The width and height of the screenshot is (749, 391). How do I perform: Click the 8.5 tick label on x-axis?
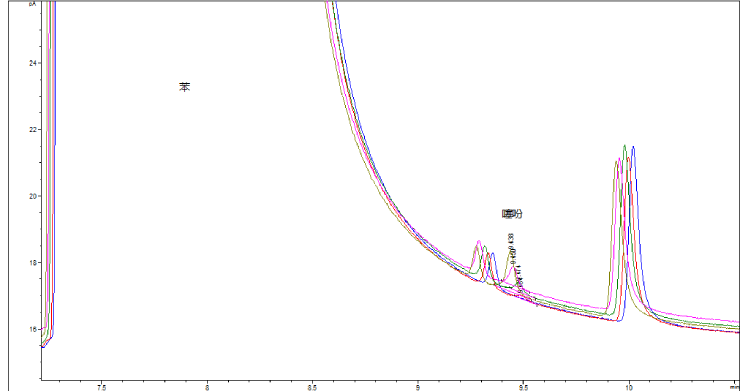(x=312, y=388)
